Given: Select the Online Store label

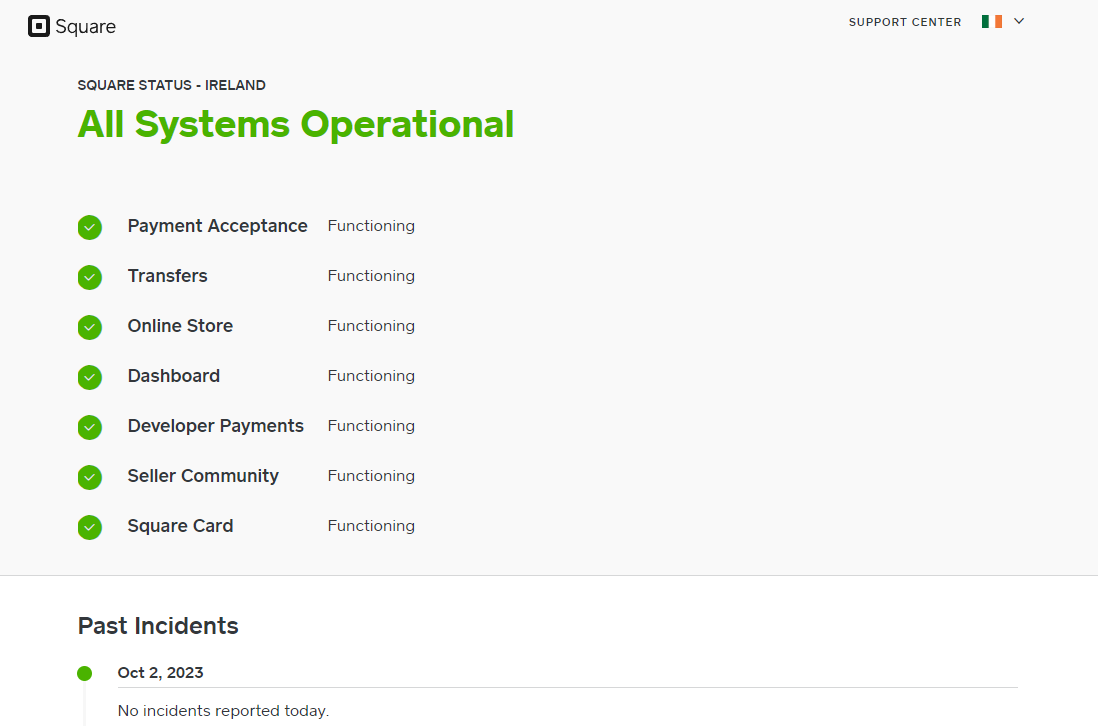Looking at the screenshot, I should coord(180,326).
